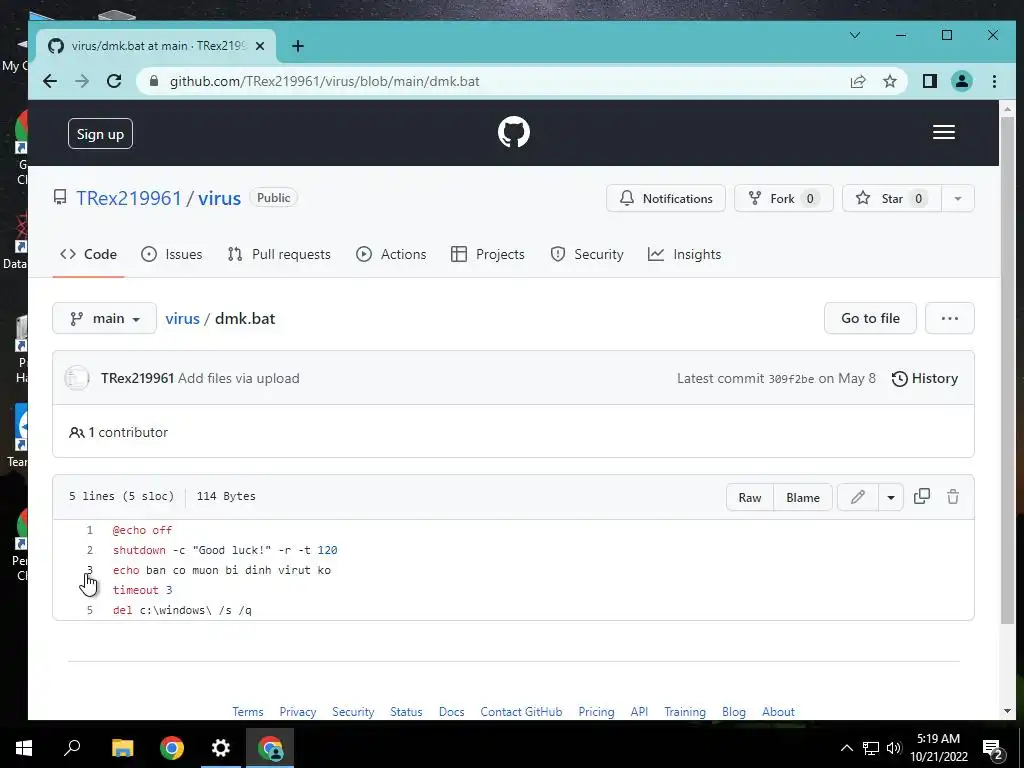
Task: Select line number 1 of the code
Action: pos(89,530)
